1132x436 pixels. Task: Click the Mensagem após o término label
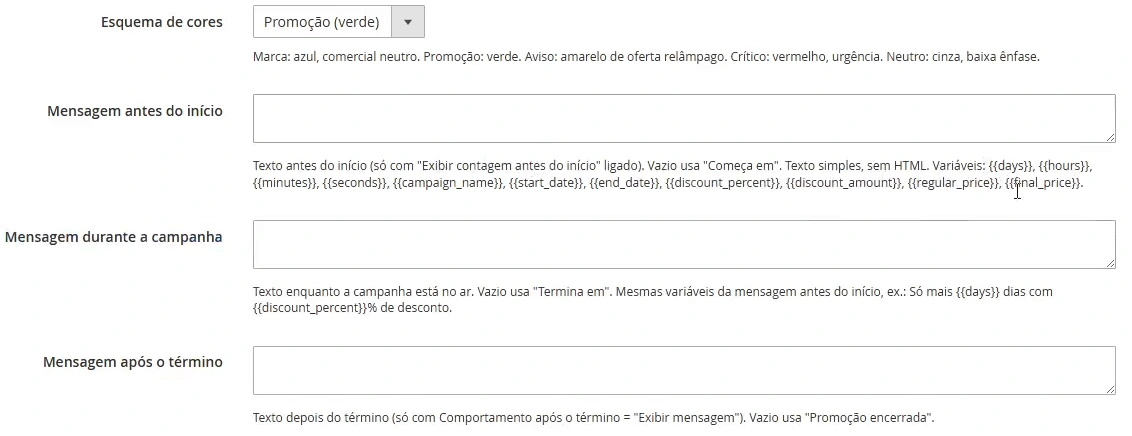[x=133, y=362]
